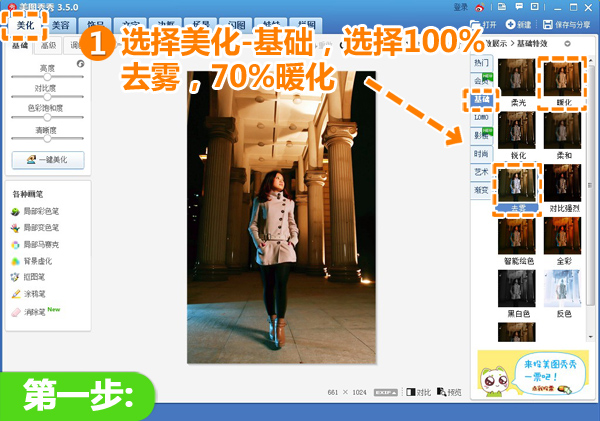Select the 热门 effects category

(481, 63)
